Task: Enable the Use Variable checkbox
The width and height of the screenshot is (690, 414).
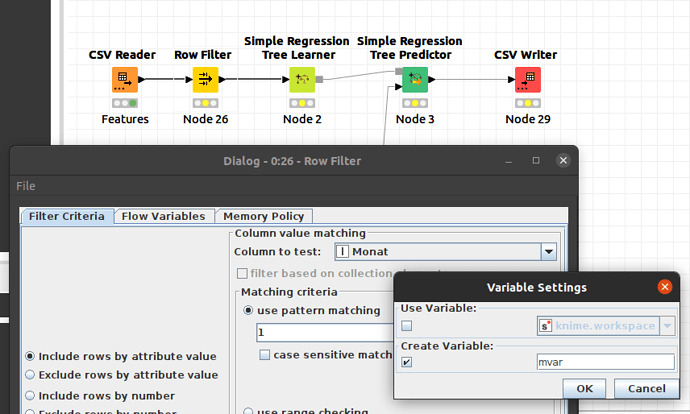Action: 407,326
